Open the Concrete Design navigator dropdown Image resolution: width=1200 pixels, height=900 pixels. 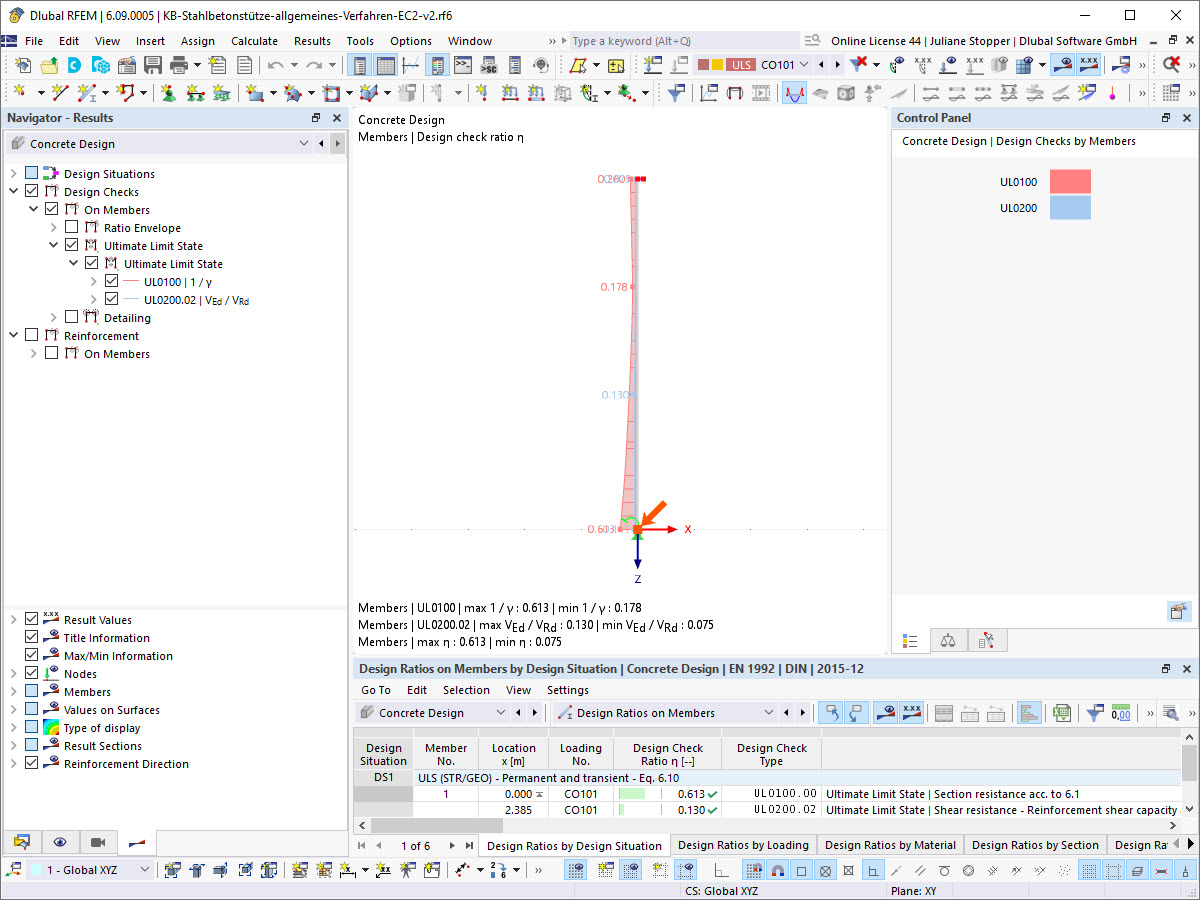pos(303,143)
